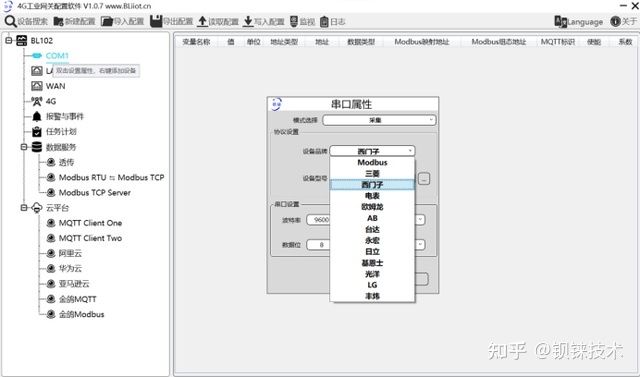Screen dimensions: 640x377
Task: Click the 导出配置 floppy disk icon
Action: click(x=156, y=21)
